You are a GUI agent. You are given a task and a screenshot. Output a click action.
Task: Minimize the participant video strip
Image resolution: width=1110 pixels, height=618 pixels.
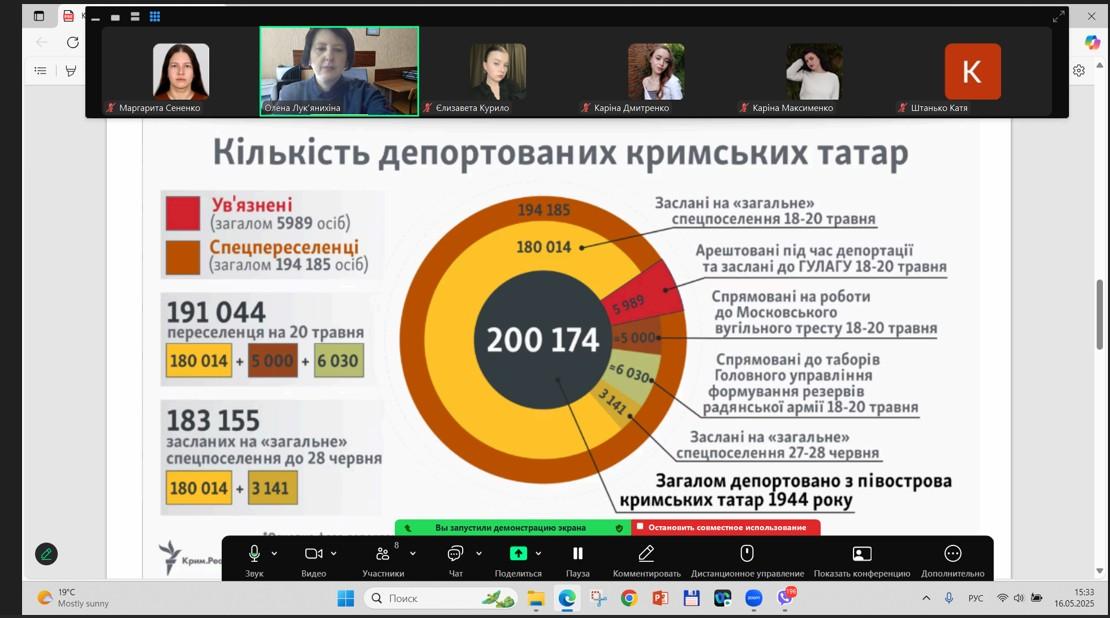pyautogui.click(x=96, y=17)
